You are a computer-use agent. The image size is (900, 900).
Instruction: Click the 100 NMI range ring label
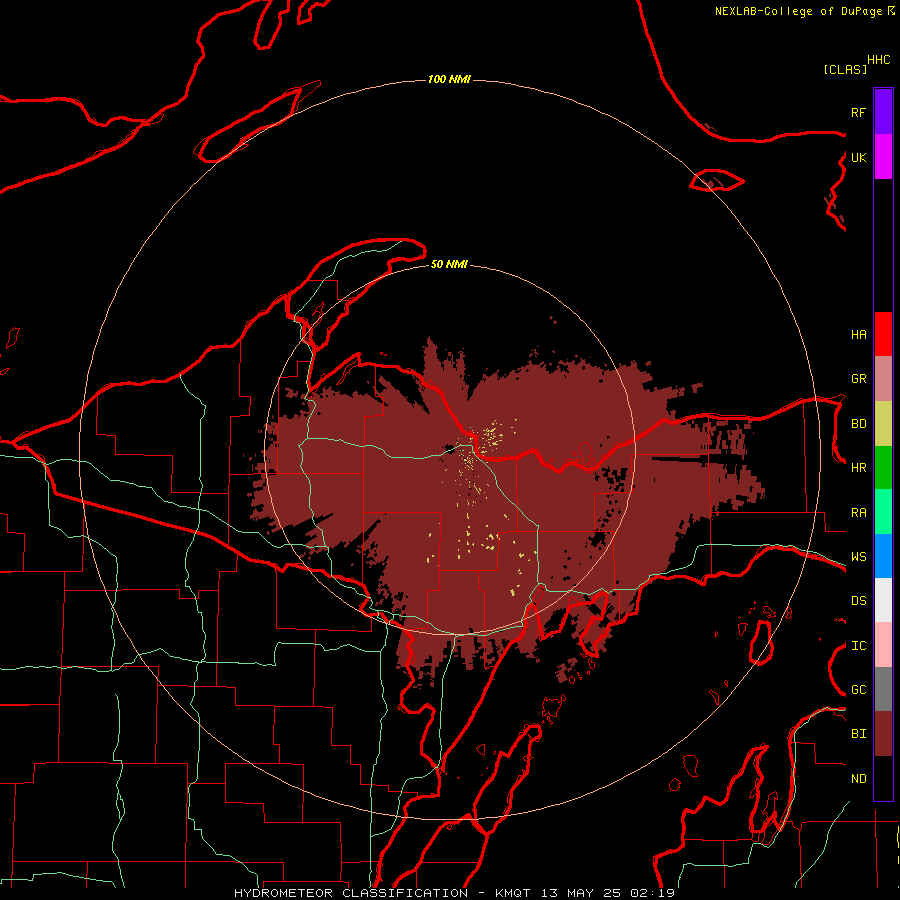[x=449, y=79]
